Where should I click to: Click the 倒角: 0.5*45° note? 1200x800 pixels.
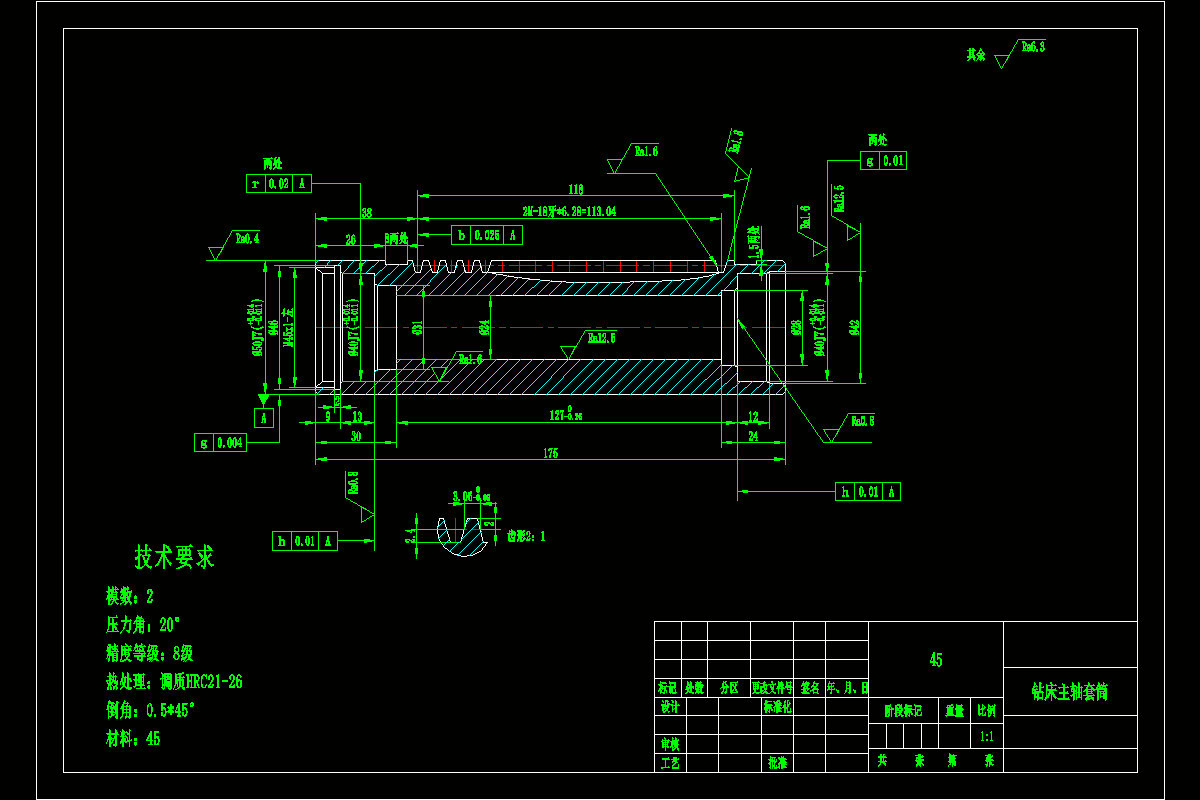150,710
